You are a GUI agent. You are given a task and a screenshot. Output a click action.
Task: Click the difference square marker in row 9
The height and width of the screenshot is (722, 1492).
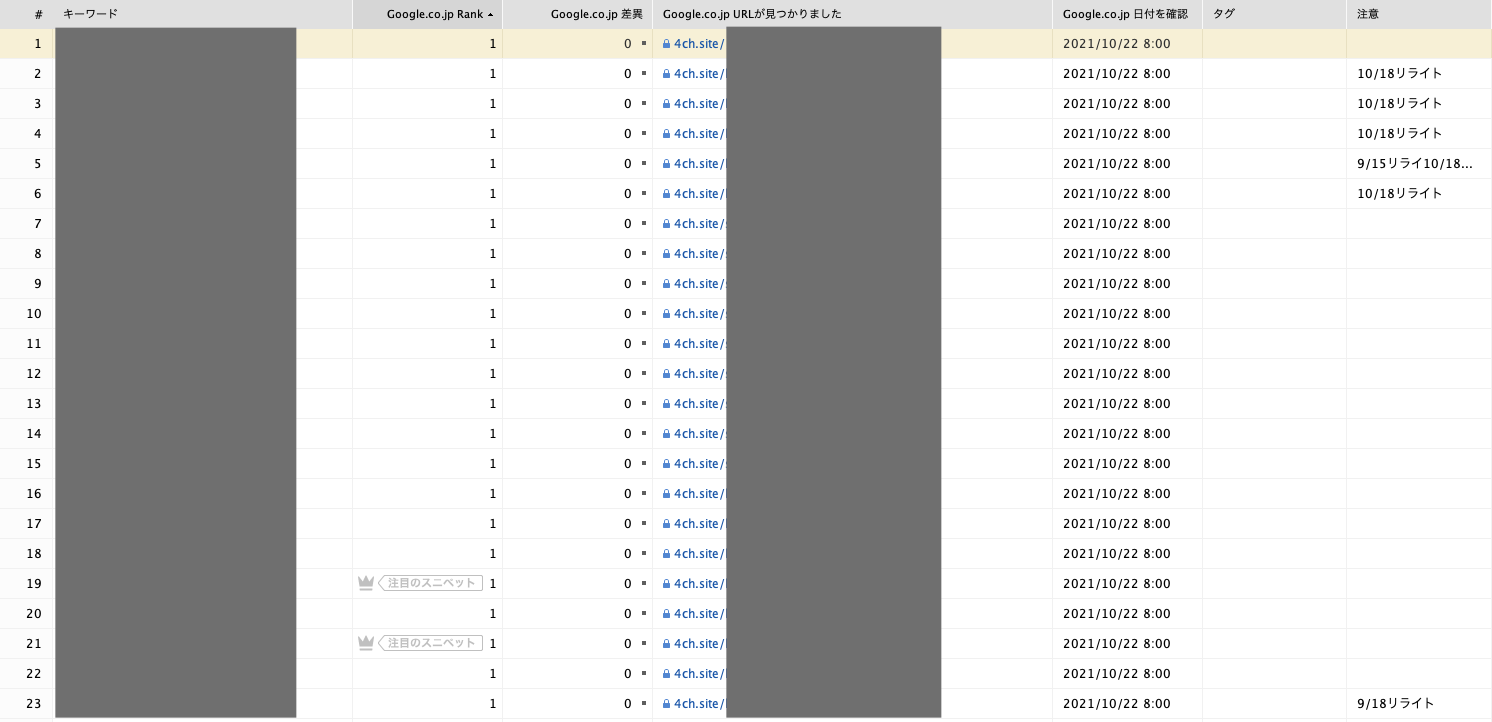(x=644, y=284)
